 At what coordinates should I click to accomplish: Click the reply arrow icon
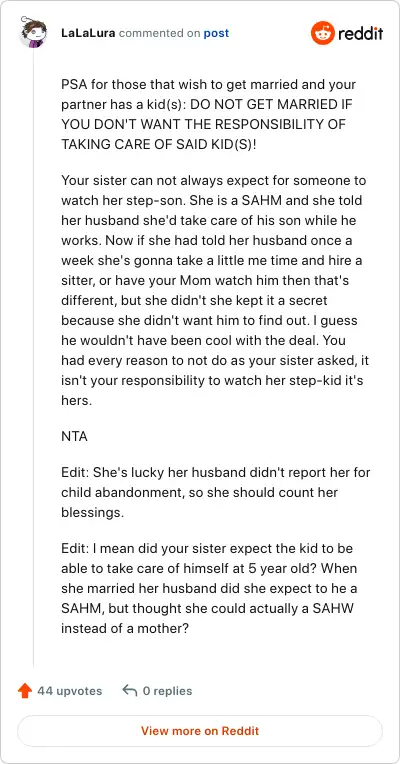click(130, 690)
